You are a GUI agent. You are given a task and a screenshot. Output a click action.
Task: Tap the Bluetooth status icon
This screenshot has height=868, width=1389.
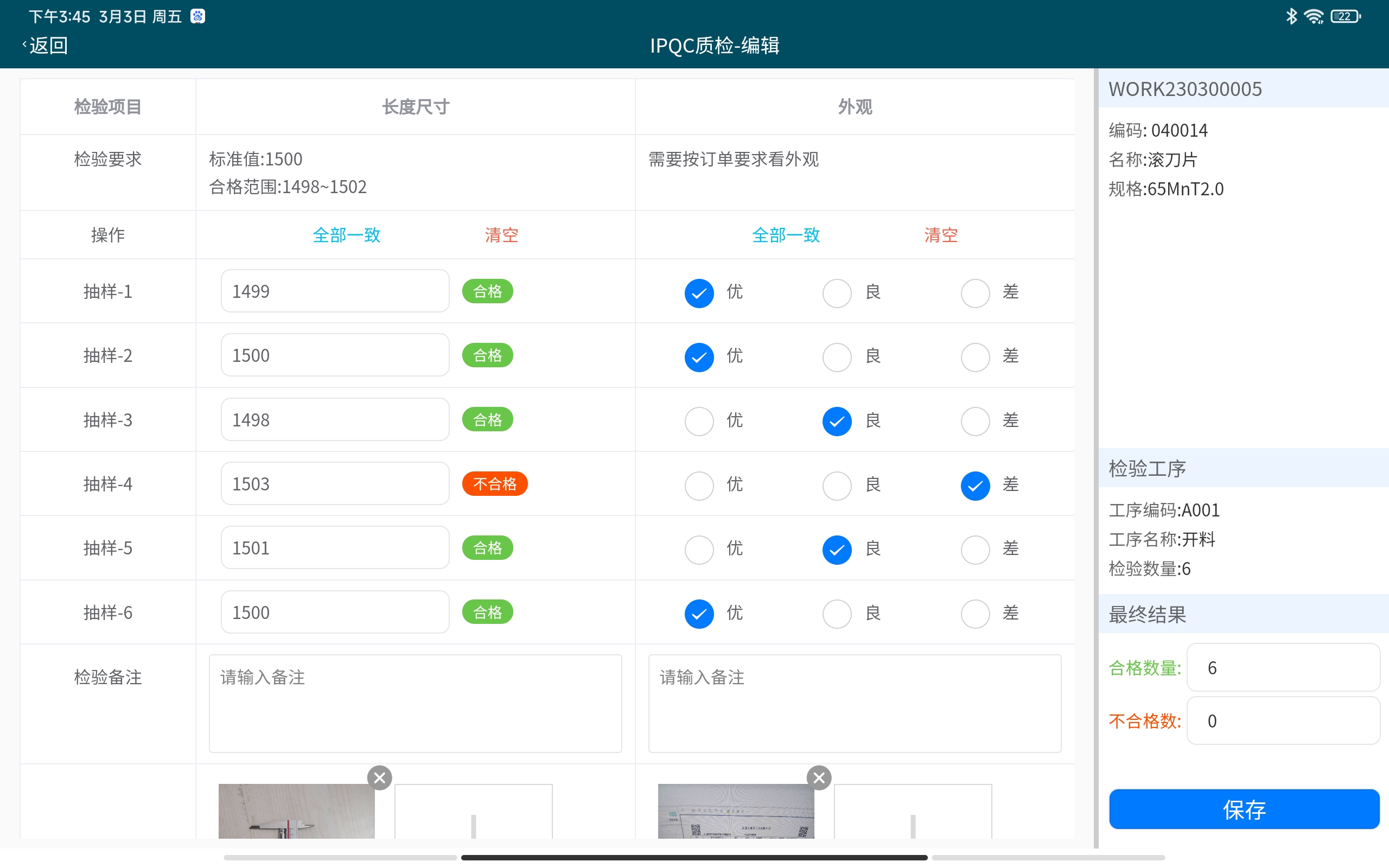tap(1291, 16)
